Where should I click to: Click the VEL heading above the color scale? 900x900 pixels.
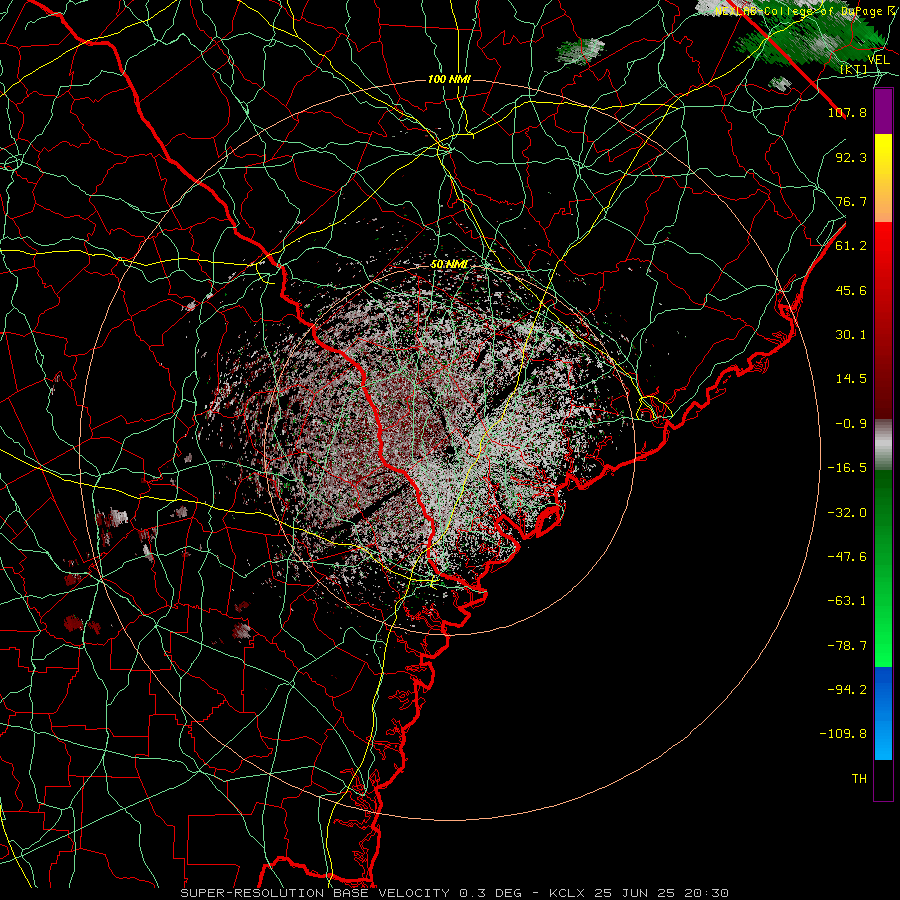click(x=879, y=60)
